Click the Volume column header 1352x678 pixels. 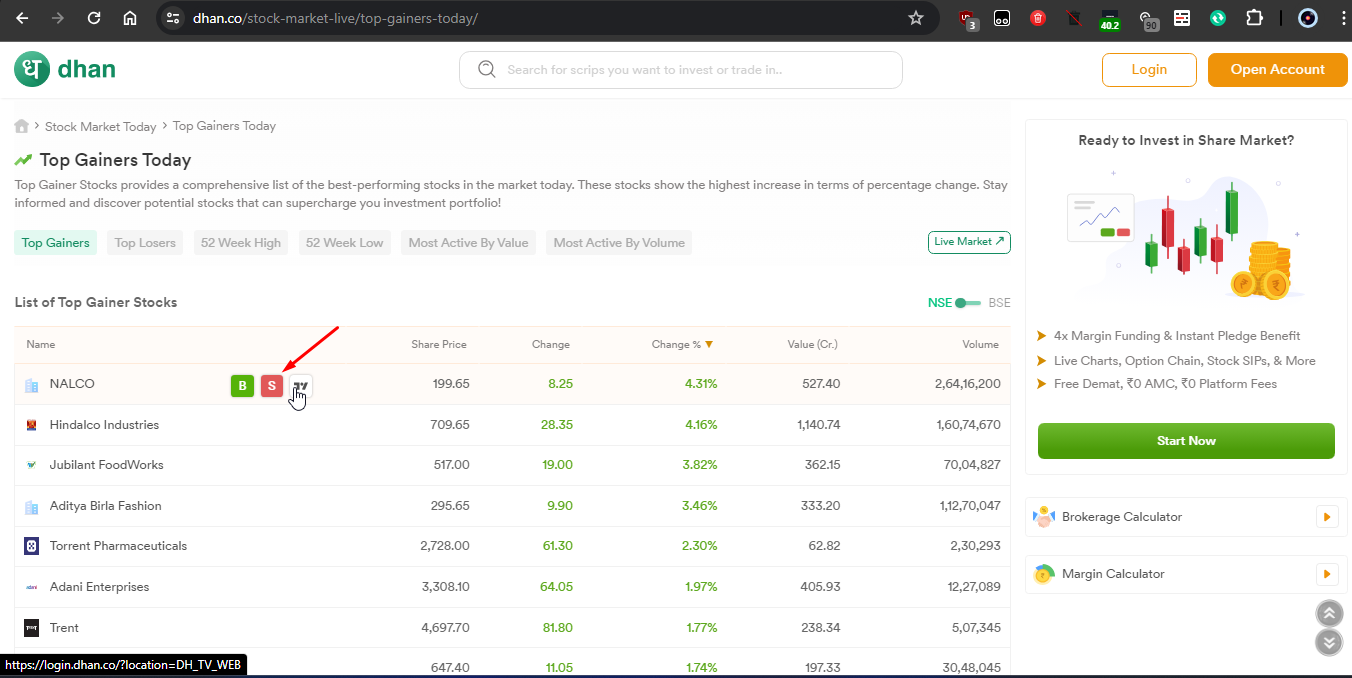(x=980, y=344)
